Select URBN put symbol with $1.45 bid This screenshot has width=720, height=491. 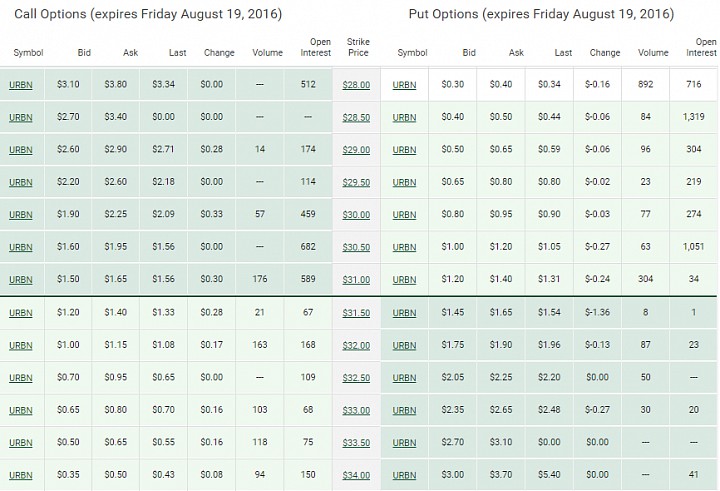(x=404, y=313)
